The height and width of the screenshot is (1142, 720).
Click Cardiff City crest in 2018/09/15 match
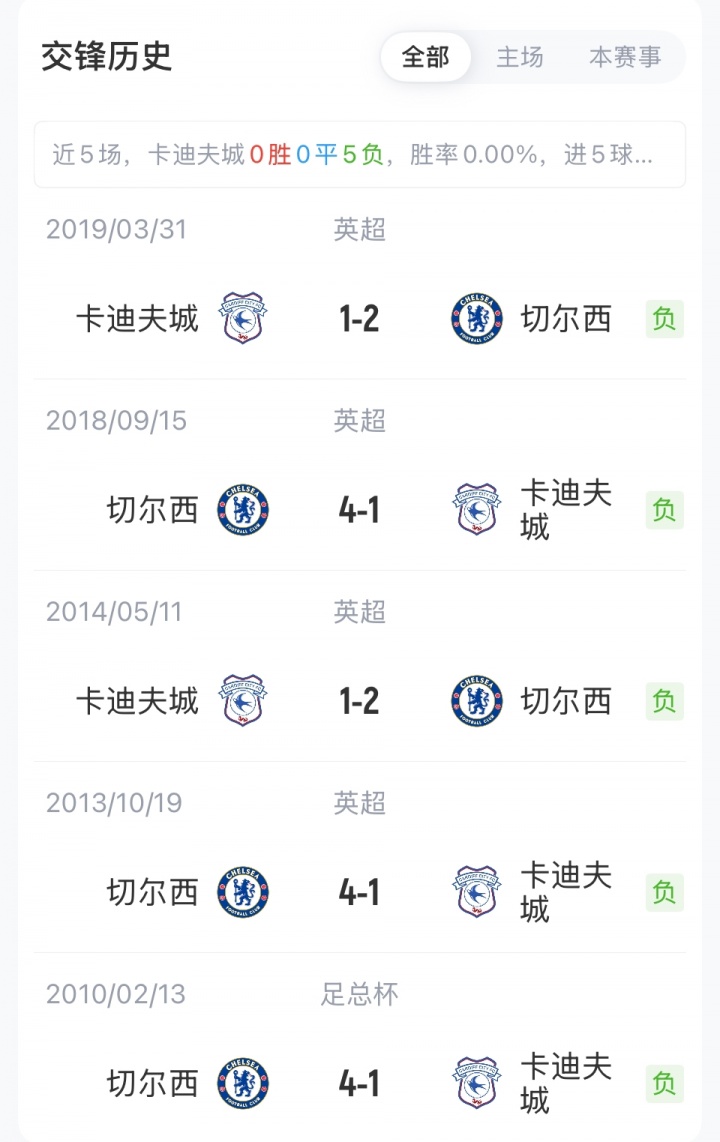point(477,510)
